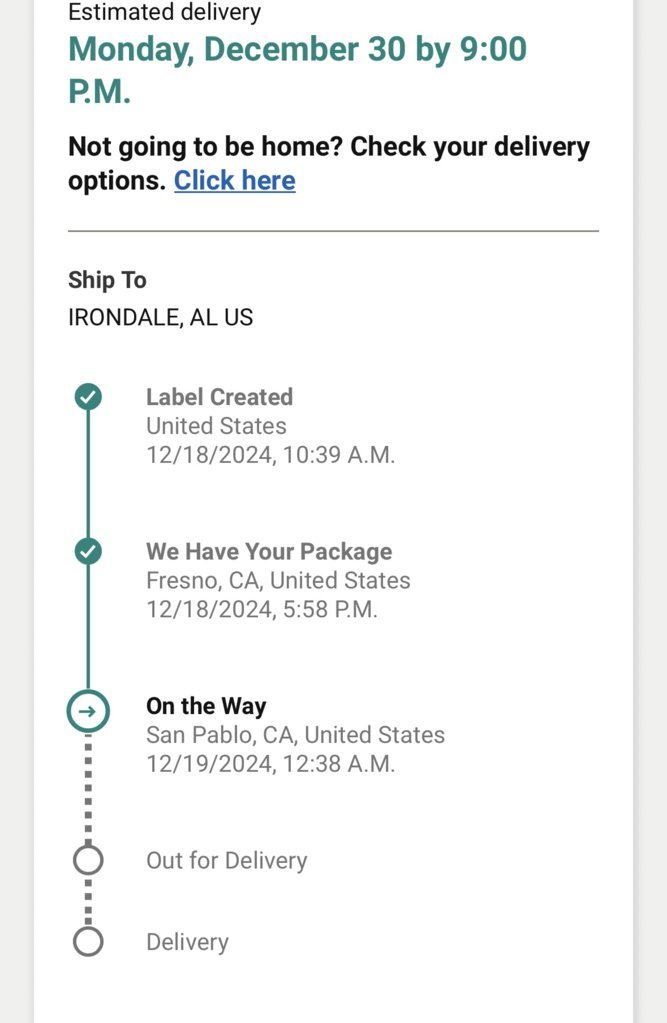
Task: Select the Label Created status heading
Action: click(219, 397)
